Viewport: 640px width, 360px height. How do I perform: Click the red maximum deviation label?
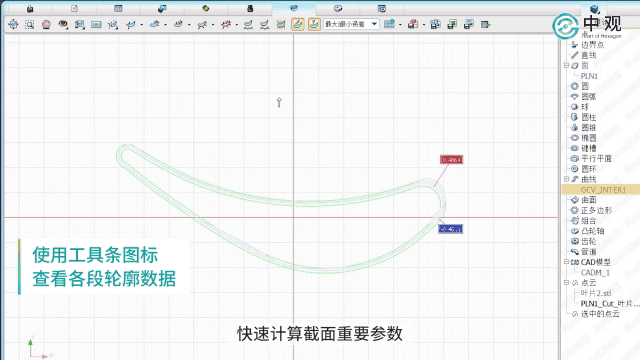coord(451,160)
